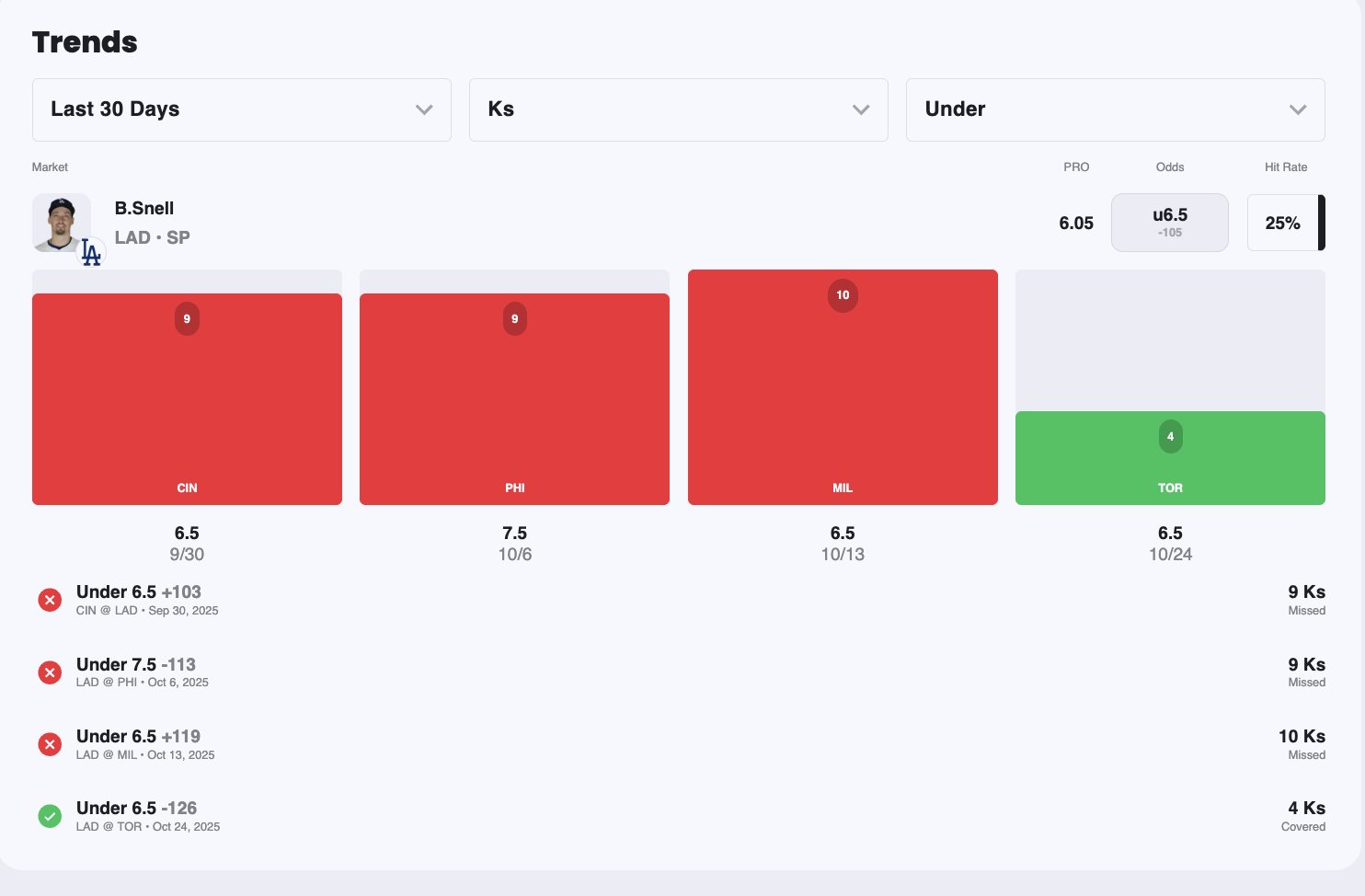The width and height of the screenshot is (1365, 896).
Task: Click the red PHI game bar
Action: pyautogui.click(x=514, y=405)
